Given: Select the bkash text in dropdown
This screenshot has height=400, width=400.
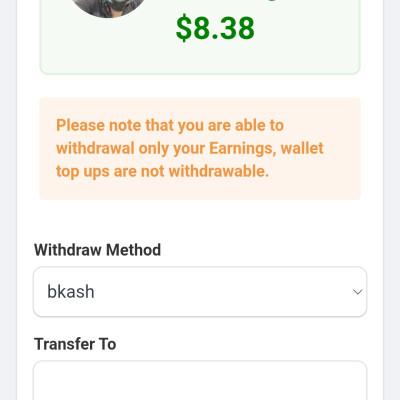Looking at the screenshot, I should pyautogui.click(x=71, y=292).
